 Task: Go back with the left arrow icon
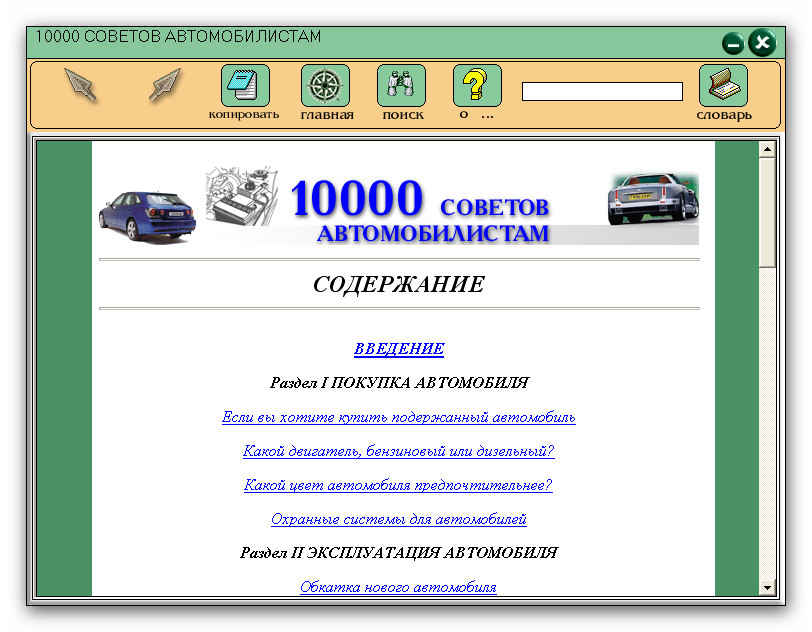[x=80, y=84]
